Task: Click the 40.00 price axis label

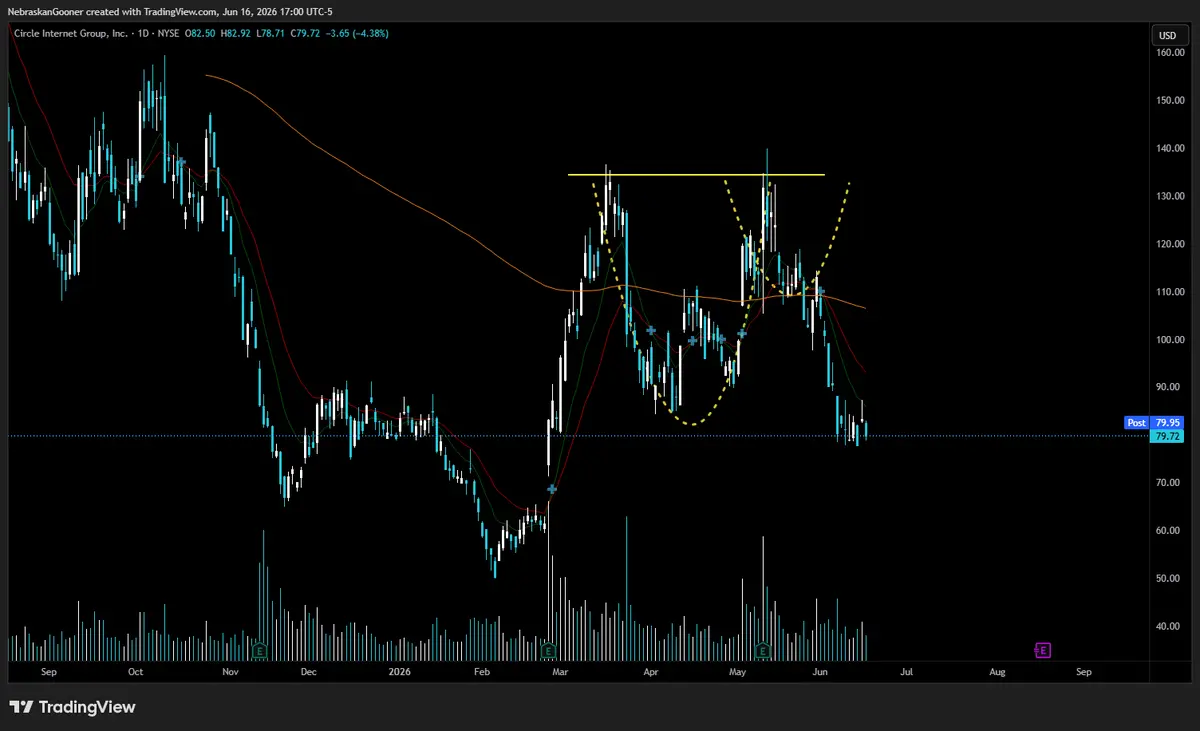Action: click(1170, 627)
